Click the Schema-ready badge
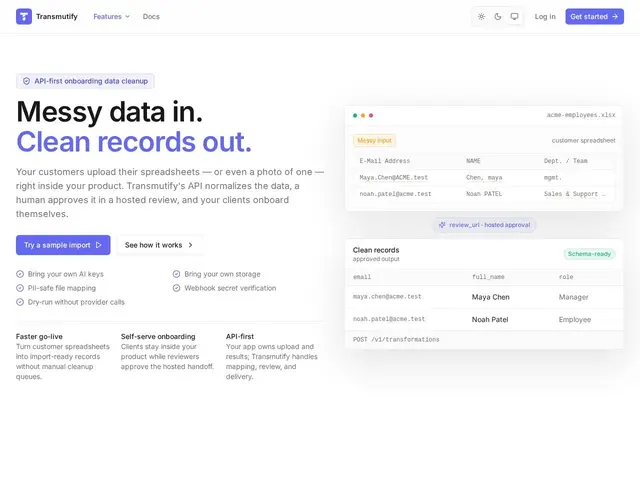This screenshot has height=480, width=640. point(589,254)
